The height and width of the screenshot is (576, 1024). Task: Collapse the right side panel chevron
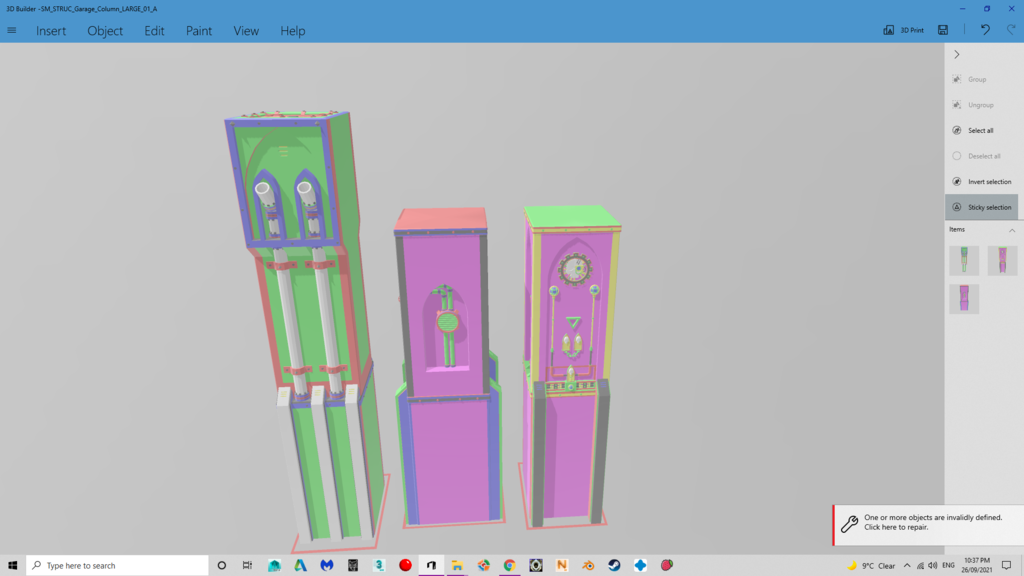click(957, 55)
